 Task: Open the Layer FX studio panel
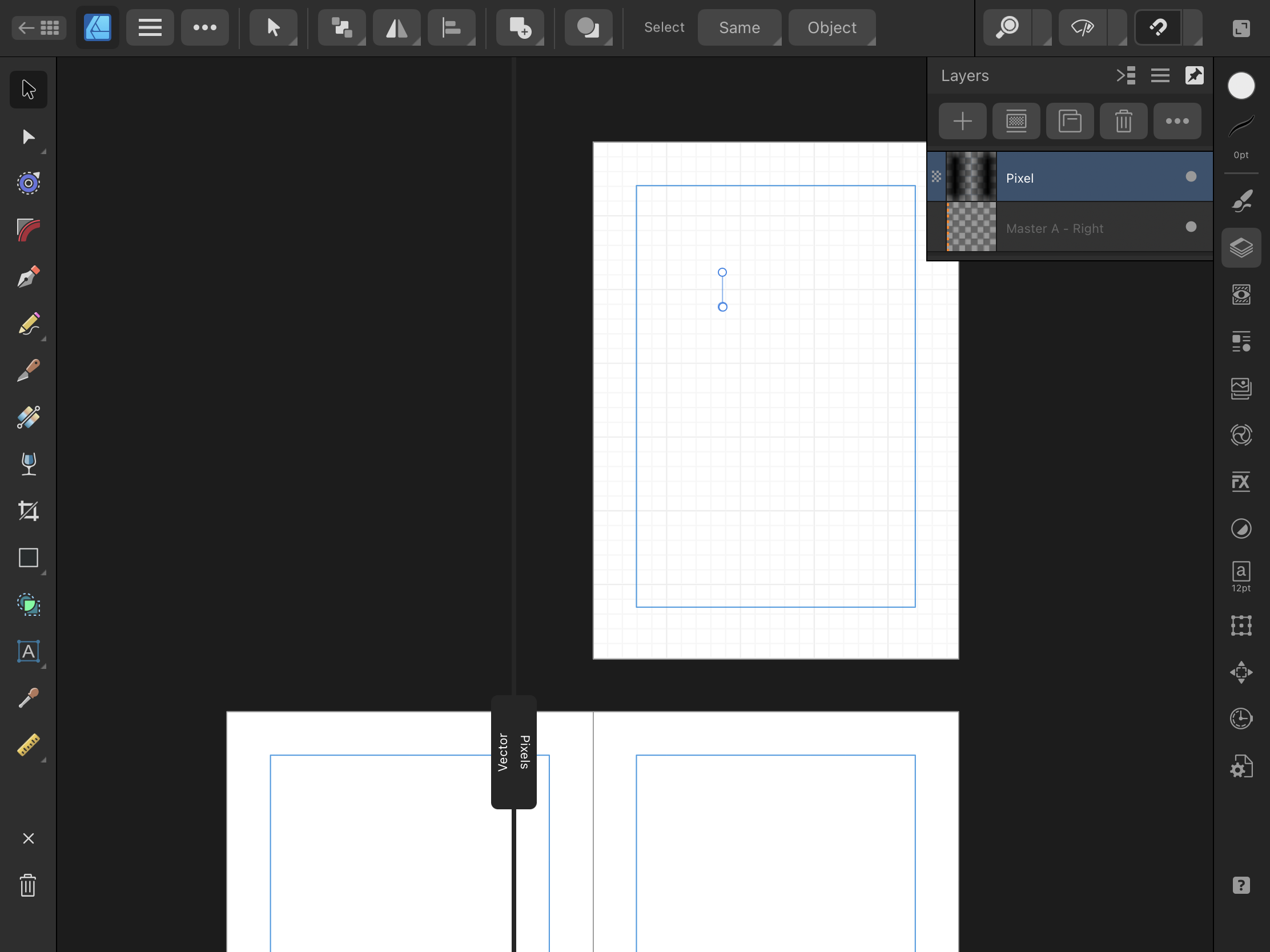pos(1241,482)
